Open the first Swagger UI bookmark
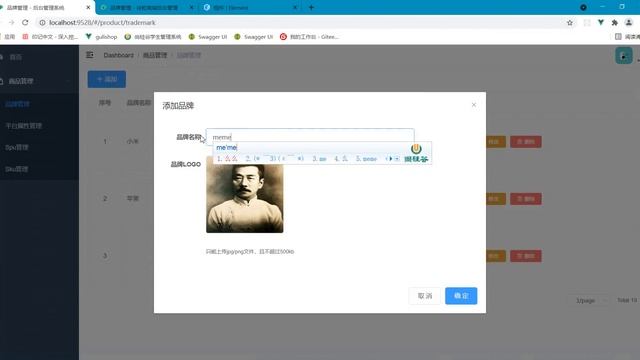This screenshot has height=360, width=640. (208, 37)
